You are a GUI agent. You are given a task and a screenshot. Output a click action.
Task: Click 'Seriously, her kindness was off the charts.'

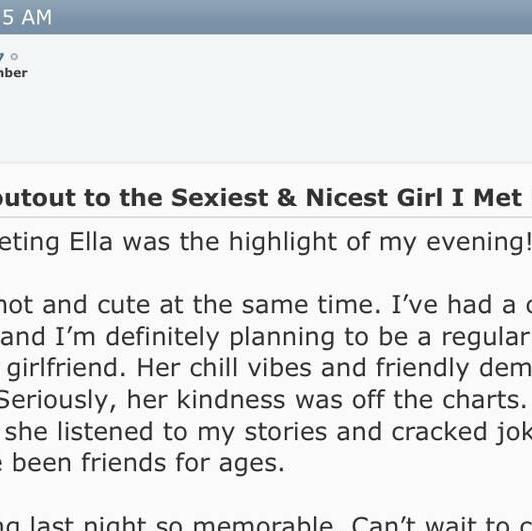263,400
